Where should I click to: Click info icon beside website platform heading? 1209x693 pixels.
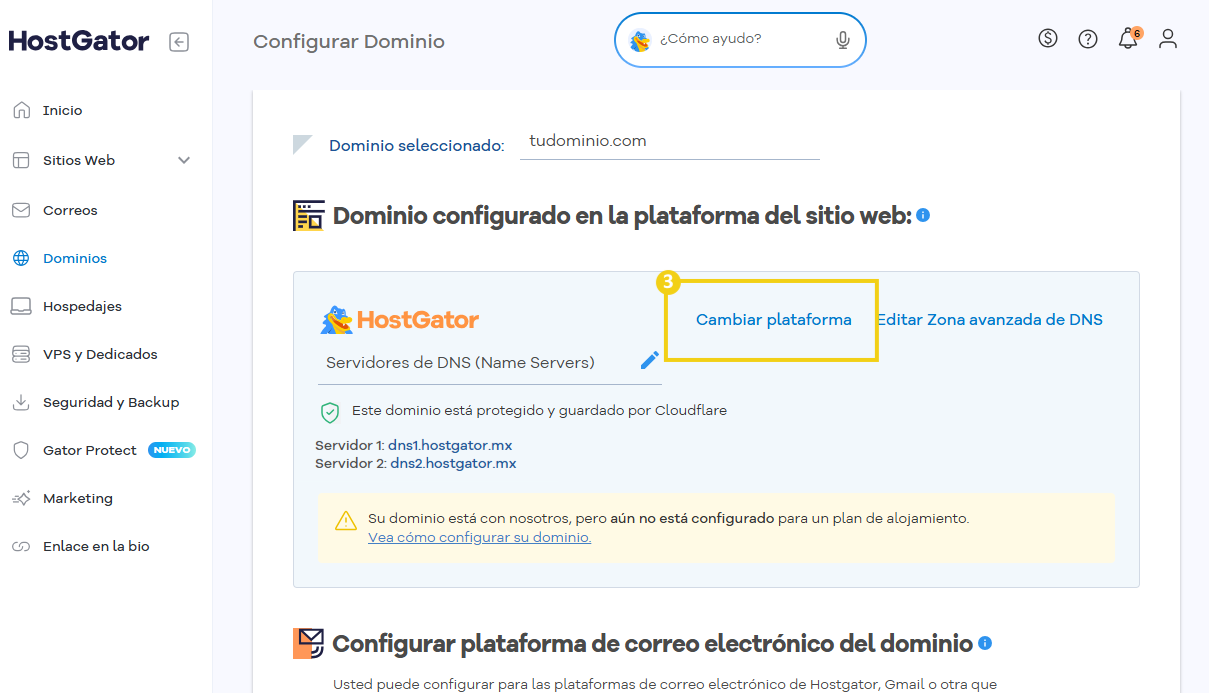pyautogui.click(x=923, y=215)
